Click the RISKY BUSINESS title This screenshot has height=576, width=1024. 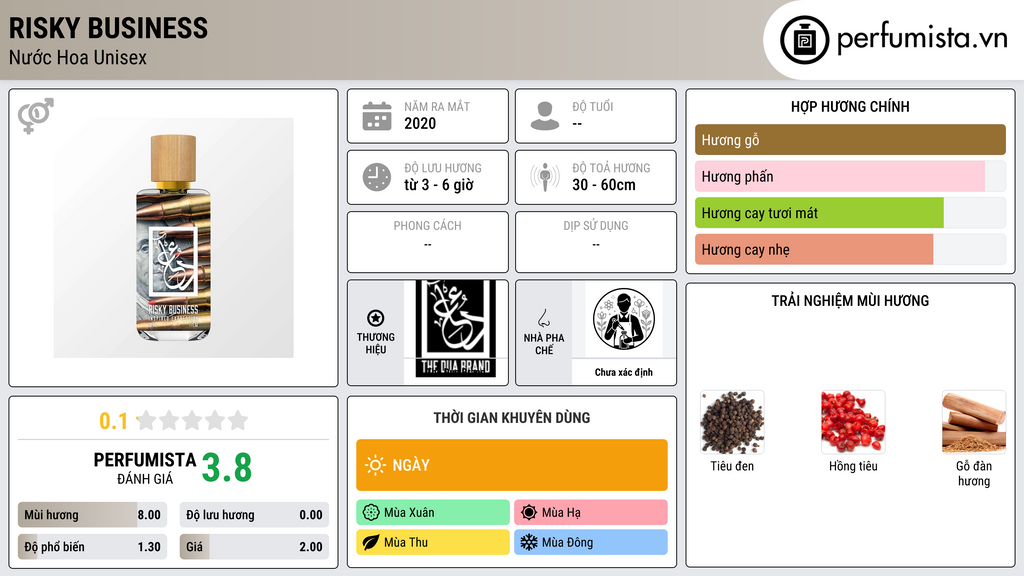(x=108, y=28)
